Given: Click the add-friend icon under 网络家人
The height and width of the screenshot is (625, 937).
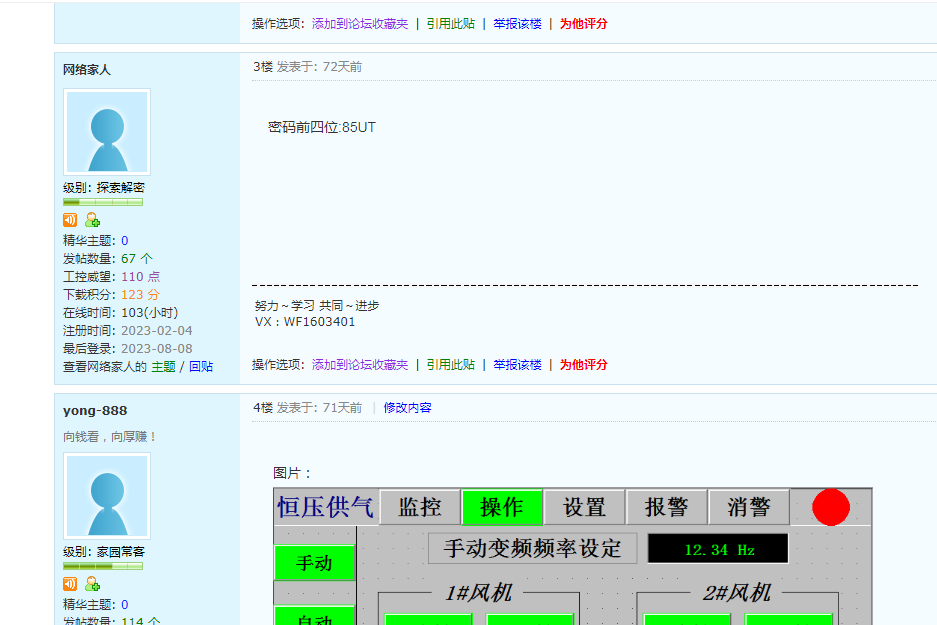Looking at the screenshot, I should [x=92, y=220].
